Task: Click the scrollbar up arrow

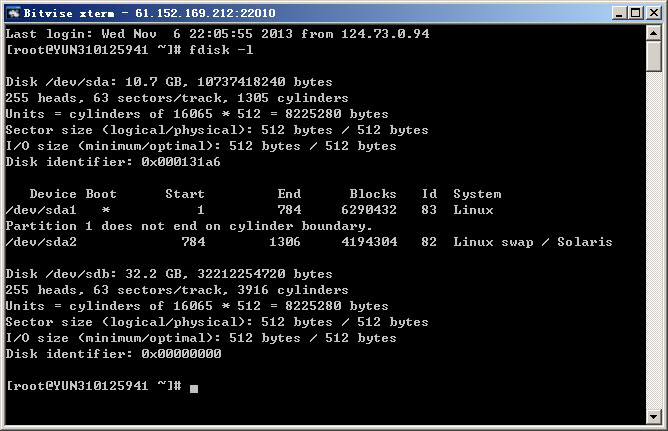Action: 654,33
